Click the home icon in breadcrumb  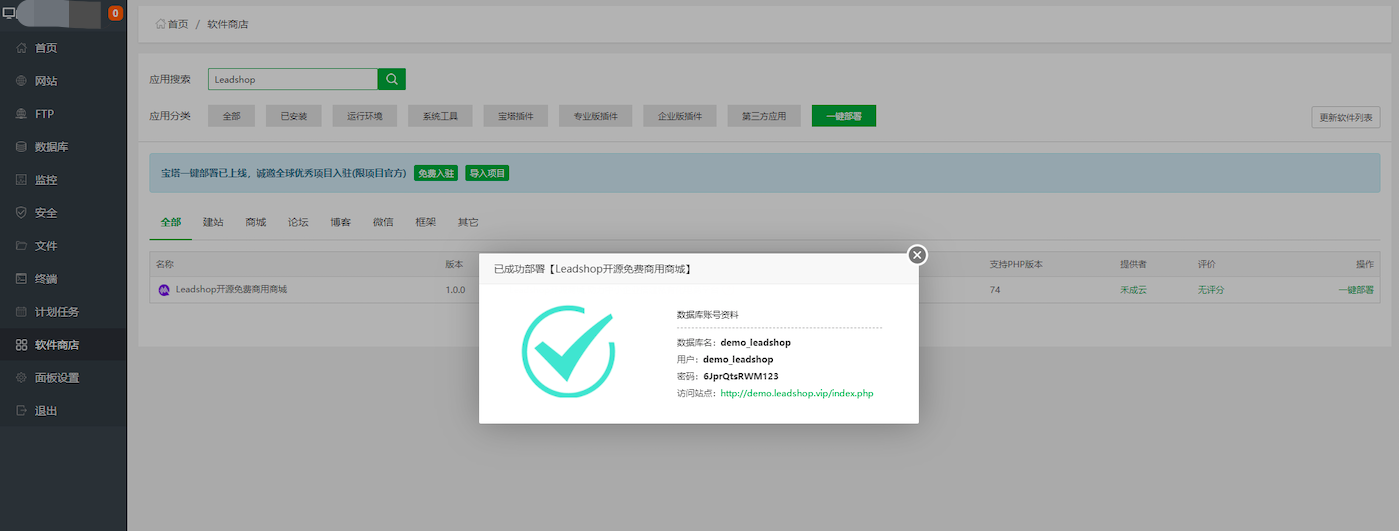coord(160,23)
